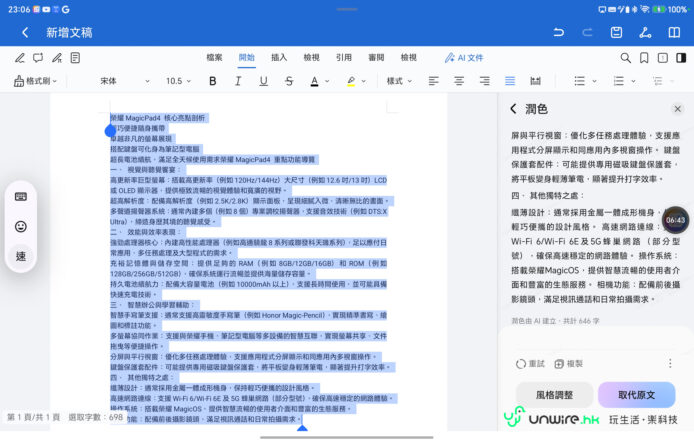Align text left
Image resolution: width=694 pixels, height=444 pixels.
(x=433, y=81)
